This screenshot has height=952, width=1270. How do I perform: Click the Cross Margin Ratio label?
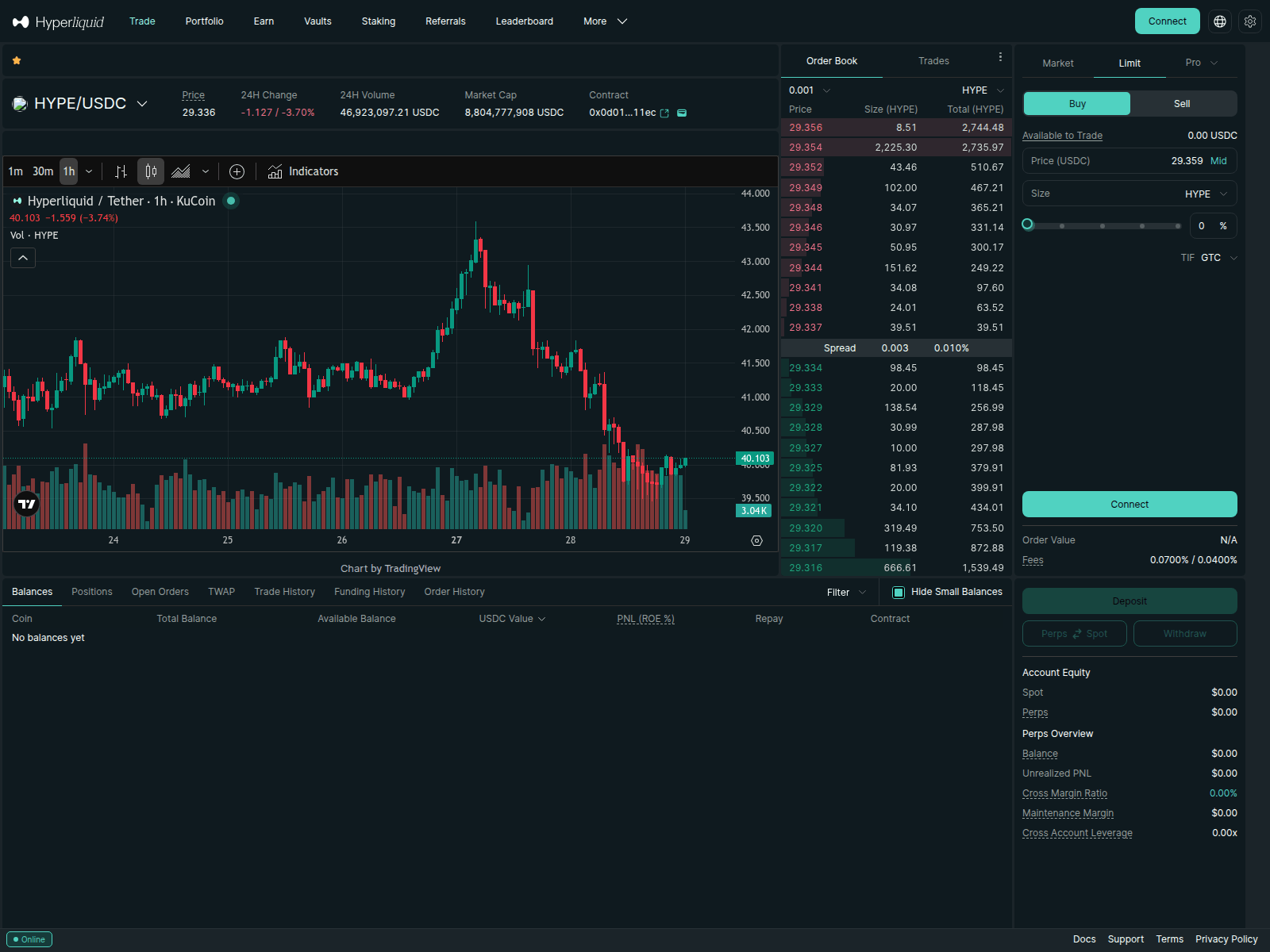pyautogui.click(x=1064, y=793)
